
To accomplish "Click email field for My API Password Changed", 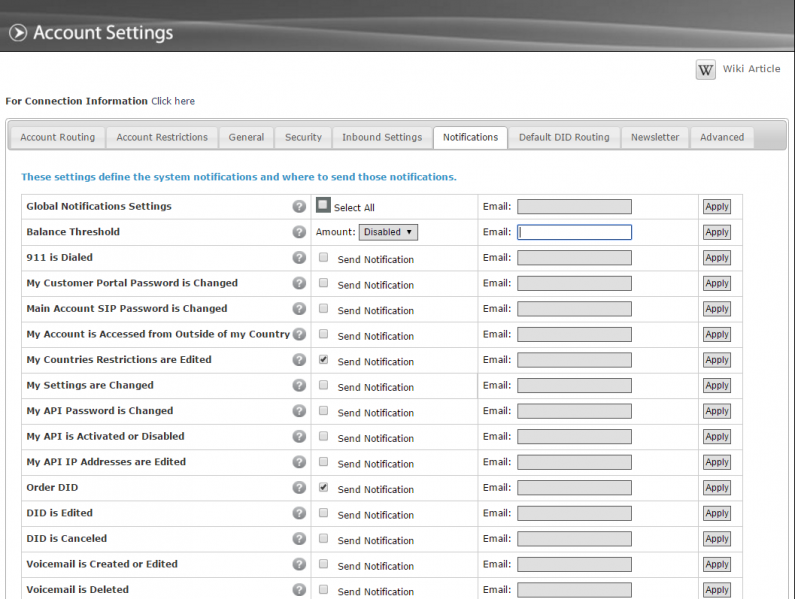I will pos(574,411).
